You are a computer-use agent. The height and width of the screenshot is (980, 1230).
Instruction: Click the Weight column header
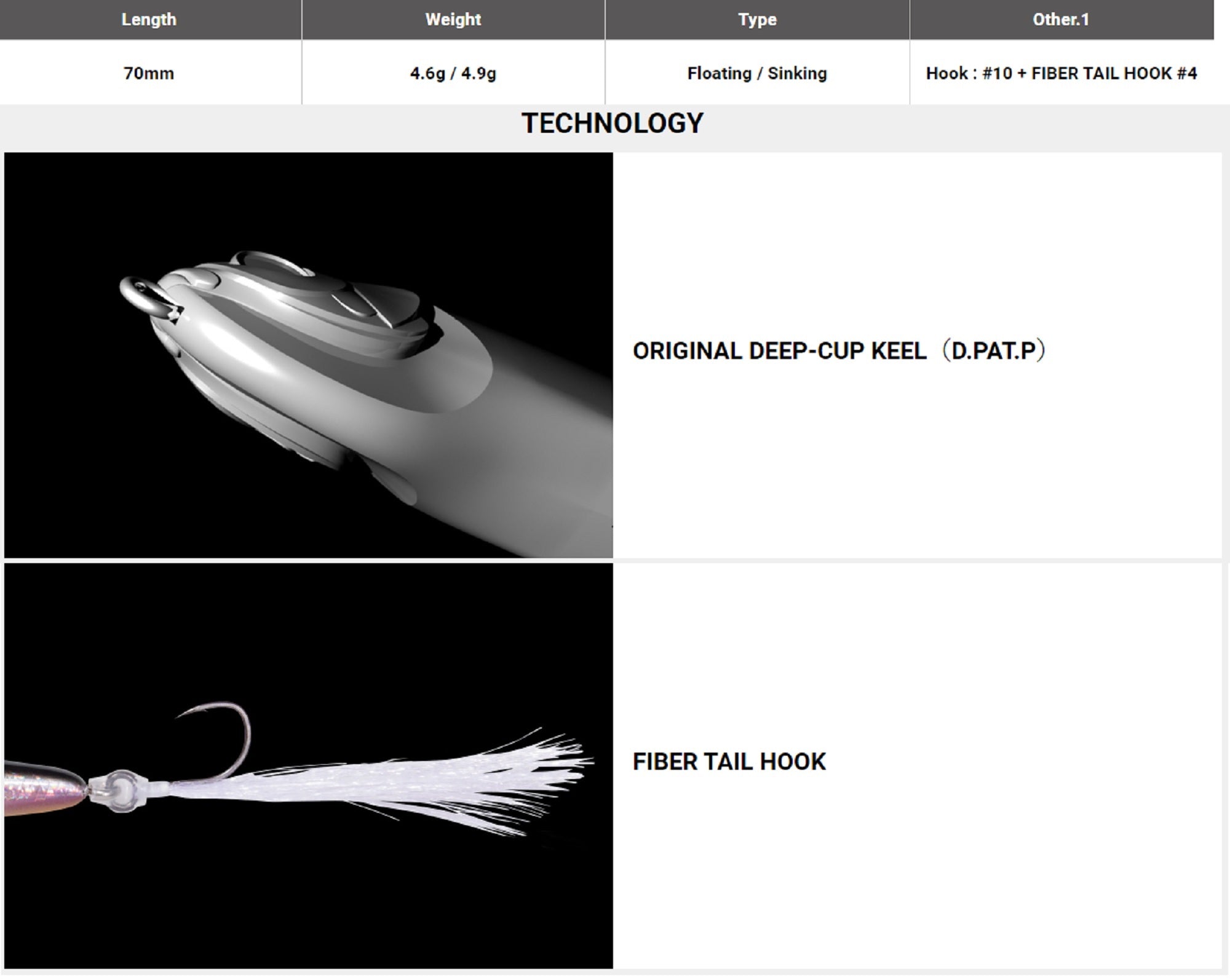pyautogui.click(x=453, y=20)
